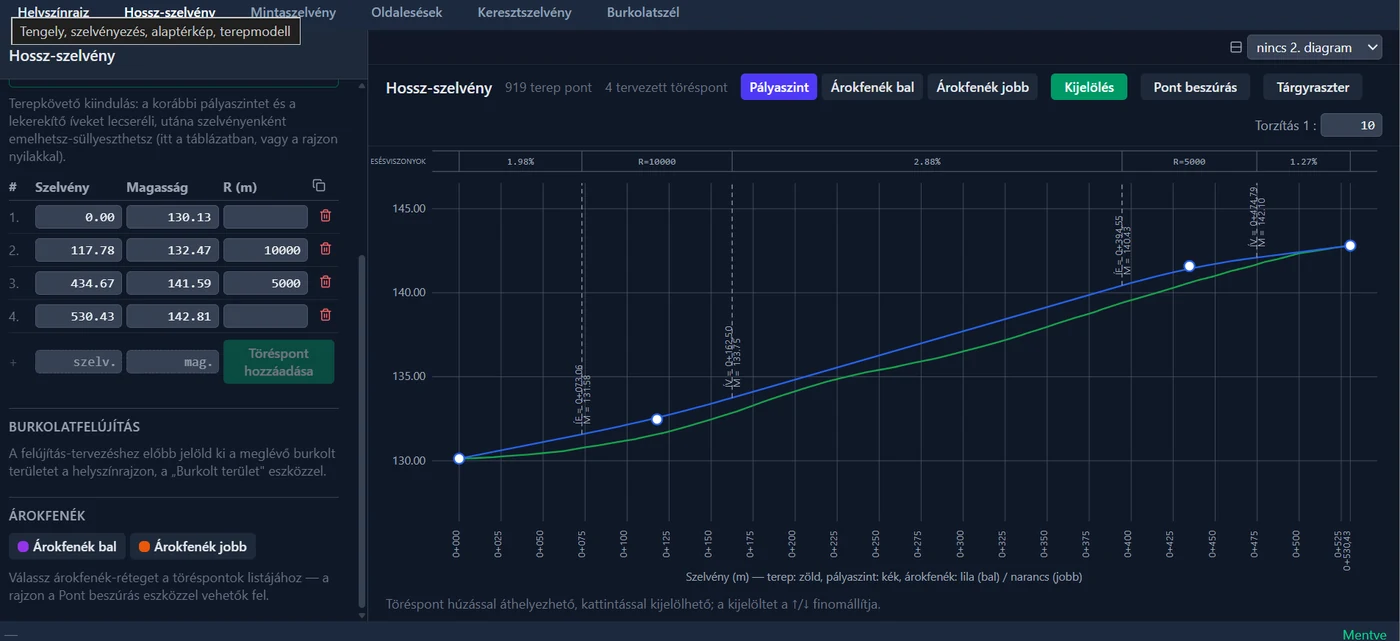
Task: Delete breakpoint row 3 with the trash icon
Action: tap(325, 282)
